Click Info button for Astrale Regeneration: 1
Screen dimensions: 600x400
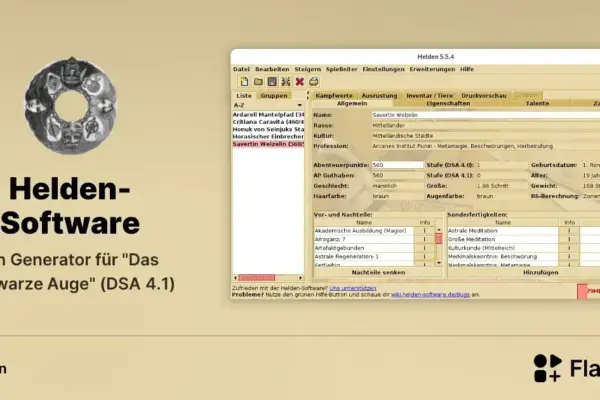coord(424,256)
